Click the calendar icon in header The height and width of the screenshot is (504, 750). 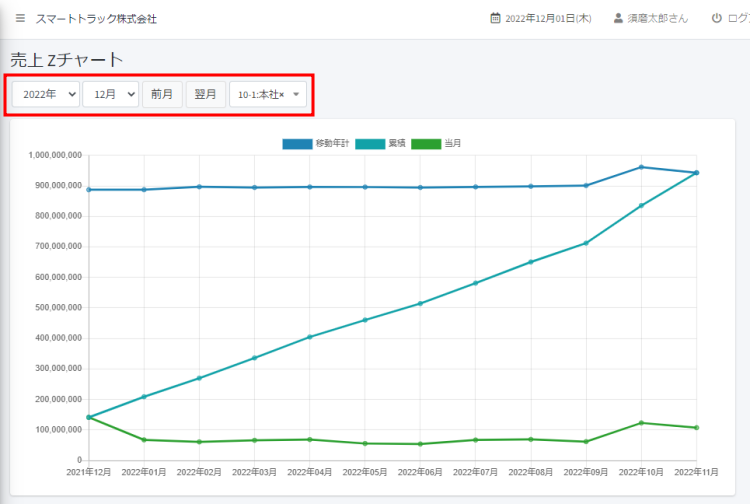pyautogui.click(x=495, y=19)
